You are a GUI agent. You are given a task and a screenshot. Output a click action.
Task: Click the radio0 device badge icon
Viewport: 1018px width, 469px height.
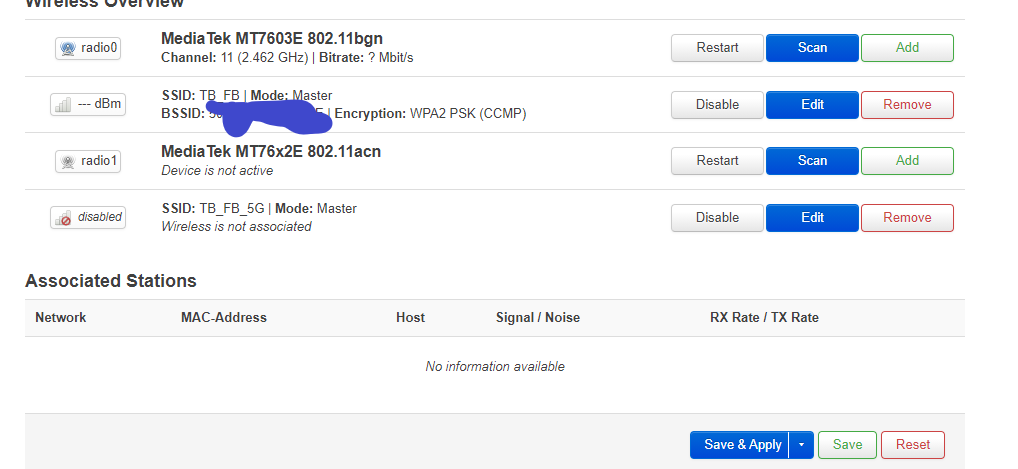[88, 48]
